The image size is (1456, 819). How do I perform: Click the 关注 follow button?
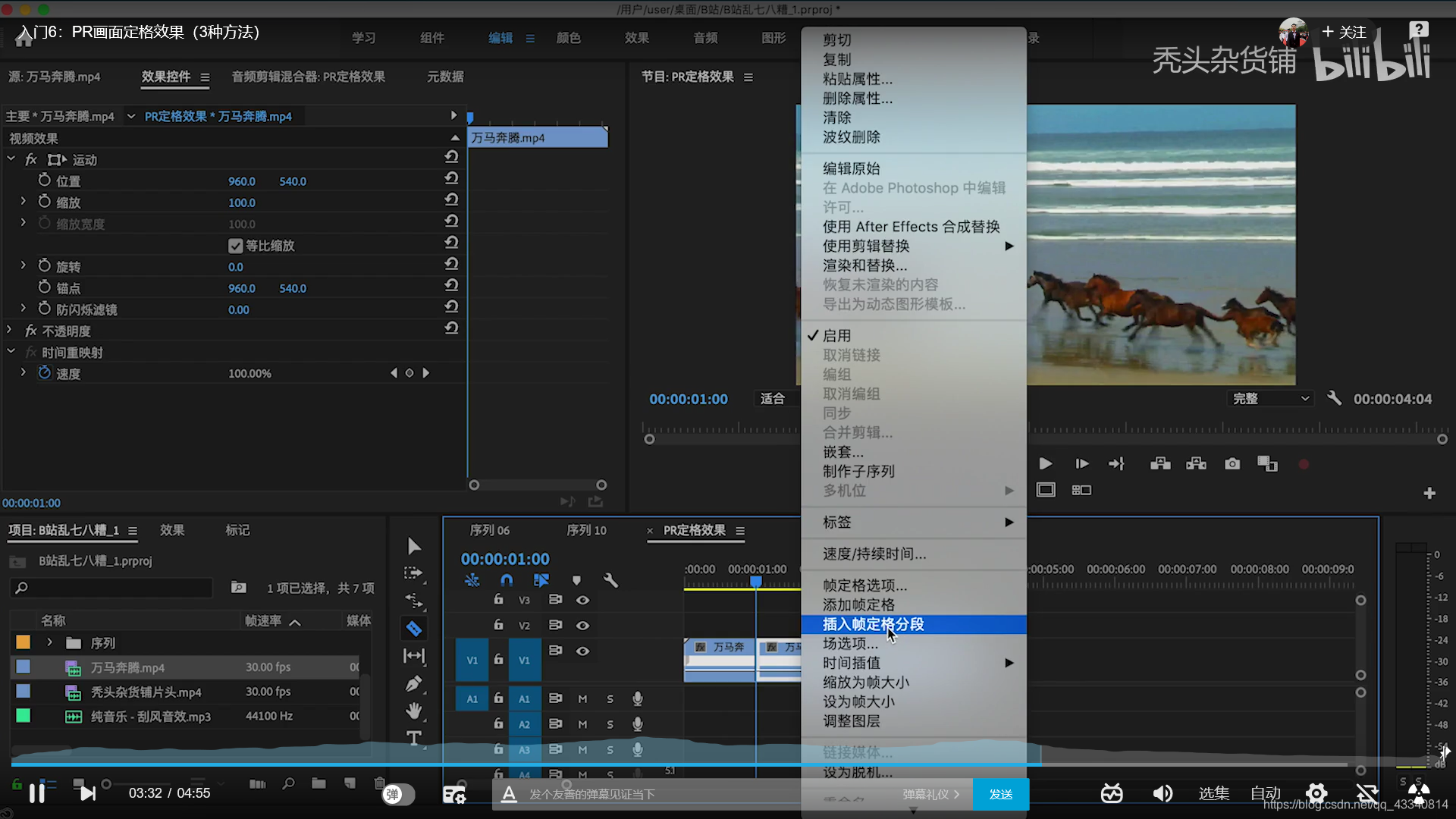[x=1344, y=32]
